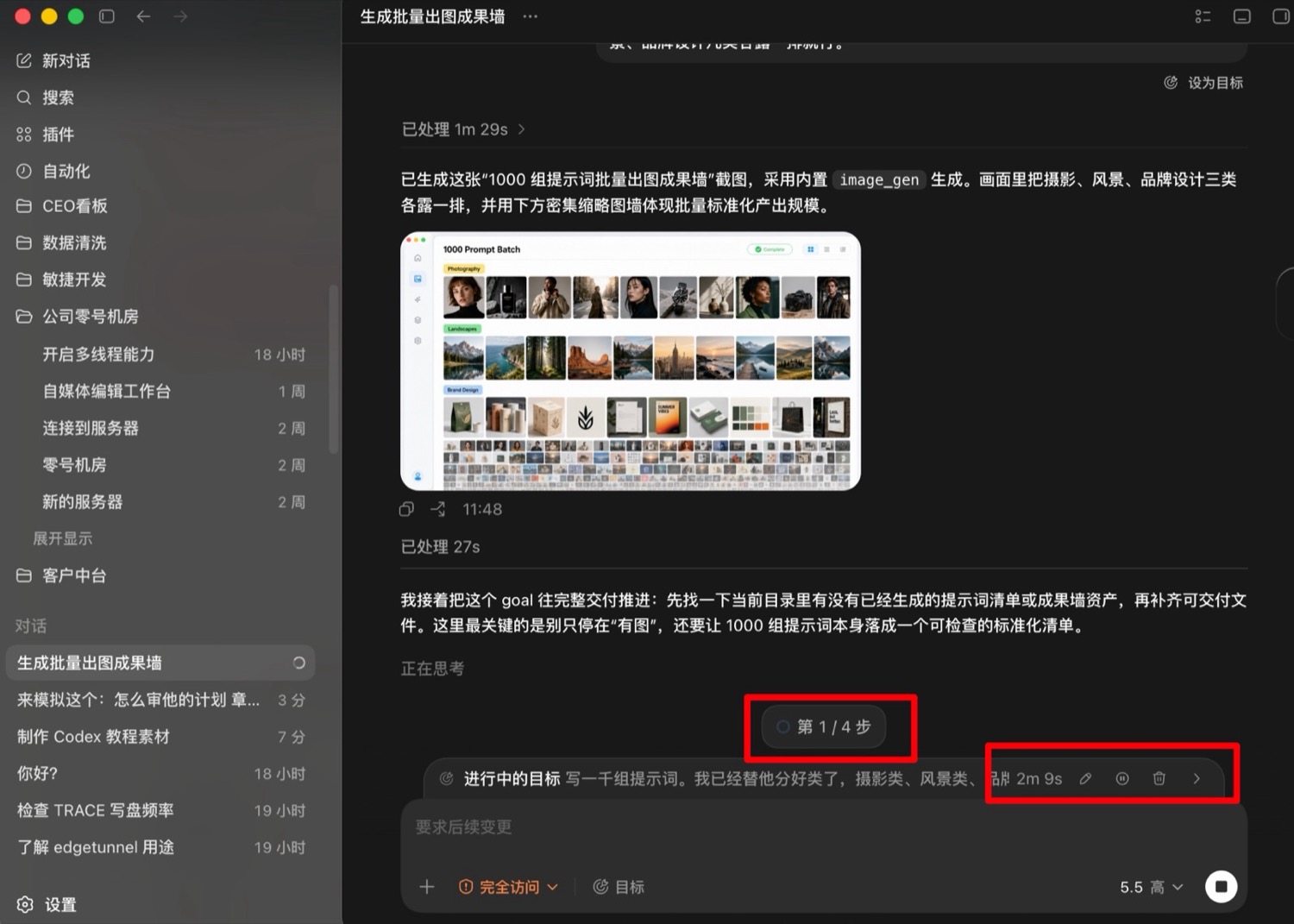Viewport: 1294px width, 924px height.
Task: Add an attachment with the plus icon
Action: coord(427,887)
